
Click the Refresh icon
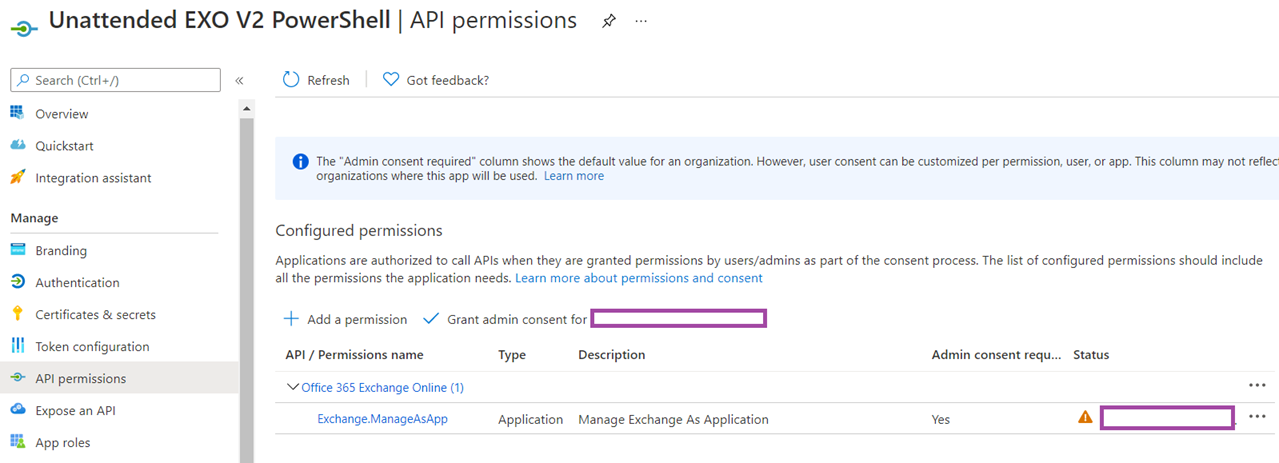(x=291, y=79)
